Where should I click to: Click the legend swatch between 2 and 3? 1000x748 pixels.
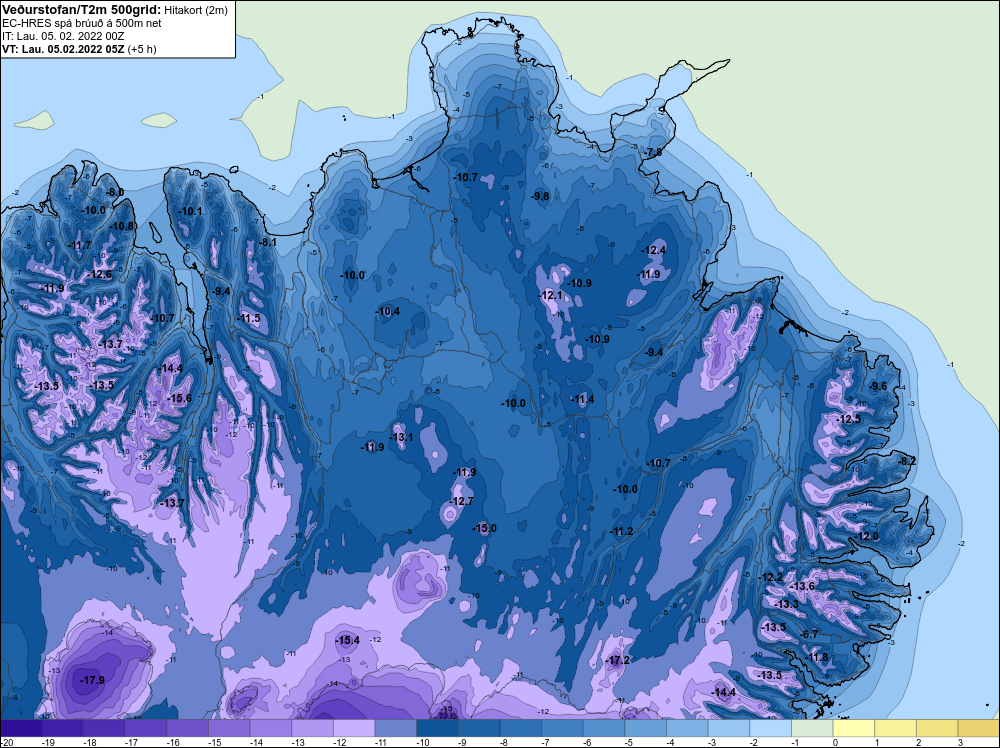point(938,728)
